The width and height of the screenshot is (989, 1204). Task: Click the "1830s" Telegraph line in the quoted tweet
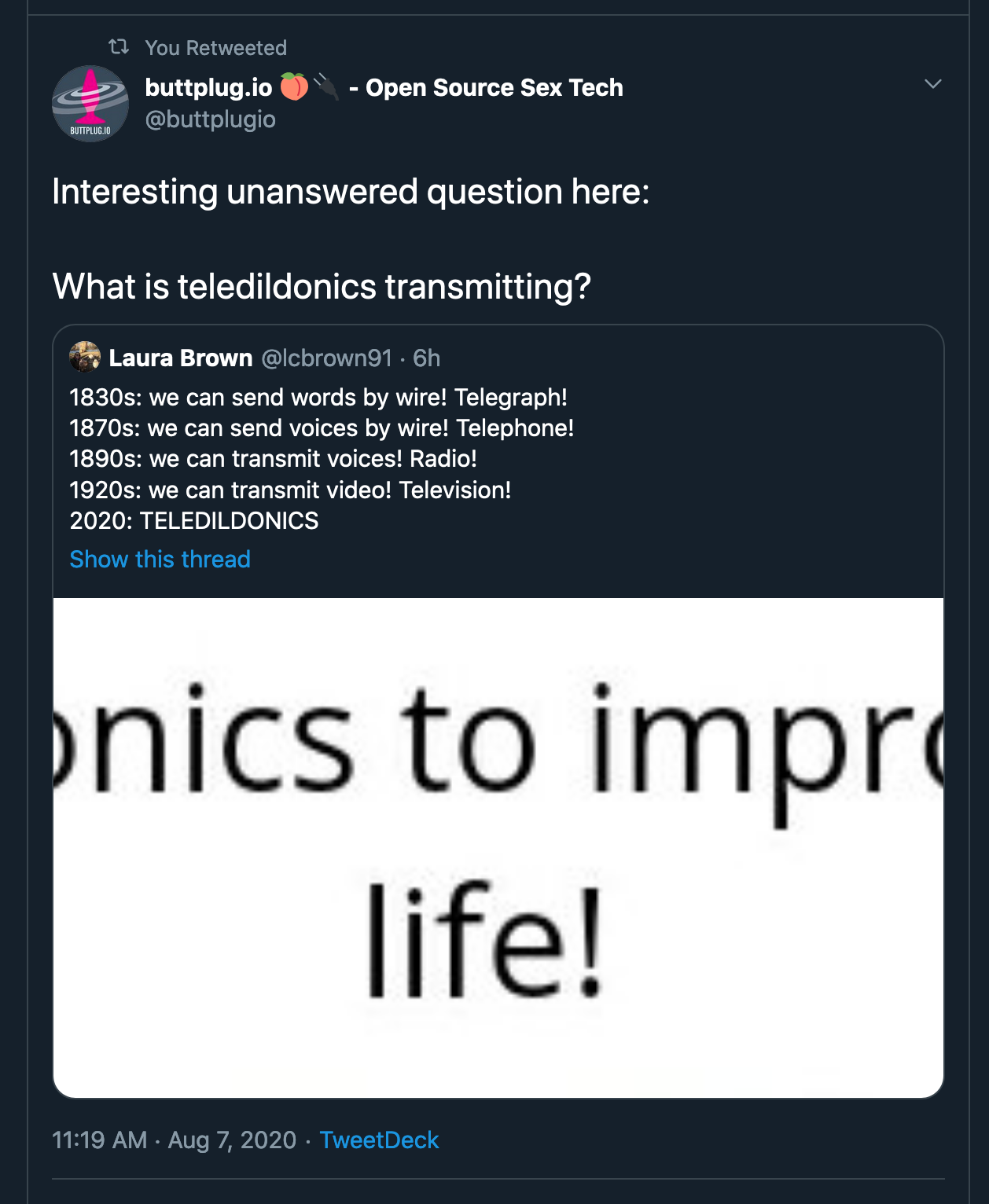pos(318,398)
